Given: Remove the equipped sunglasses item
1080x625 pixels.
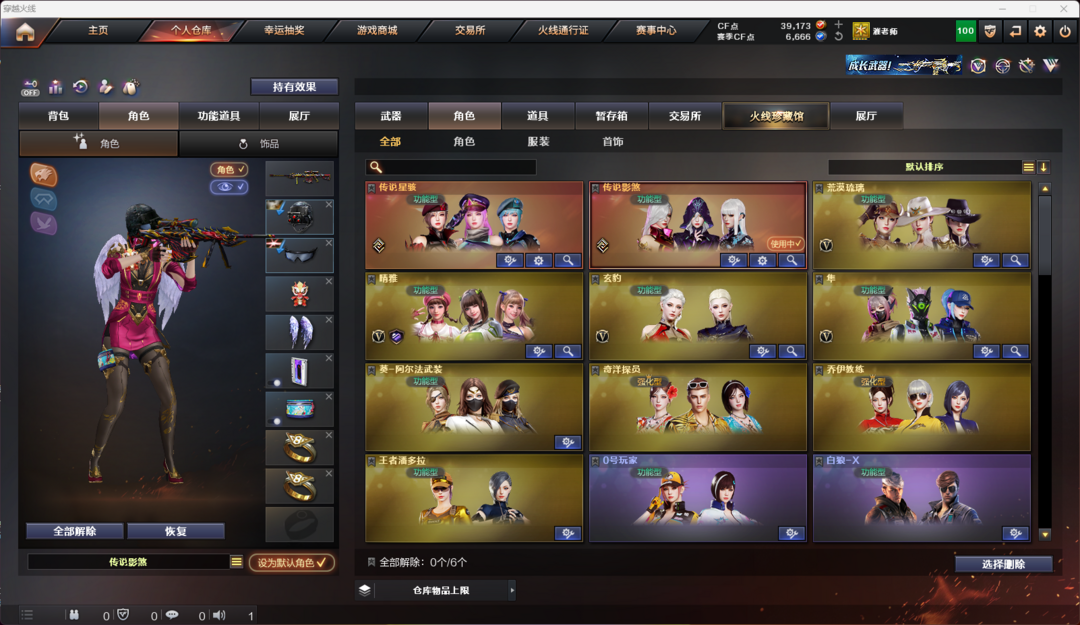Looking at the screenshot, I should click(x=329, y=243).
